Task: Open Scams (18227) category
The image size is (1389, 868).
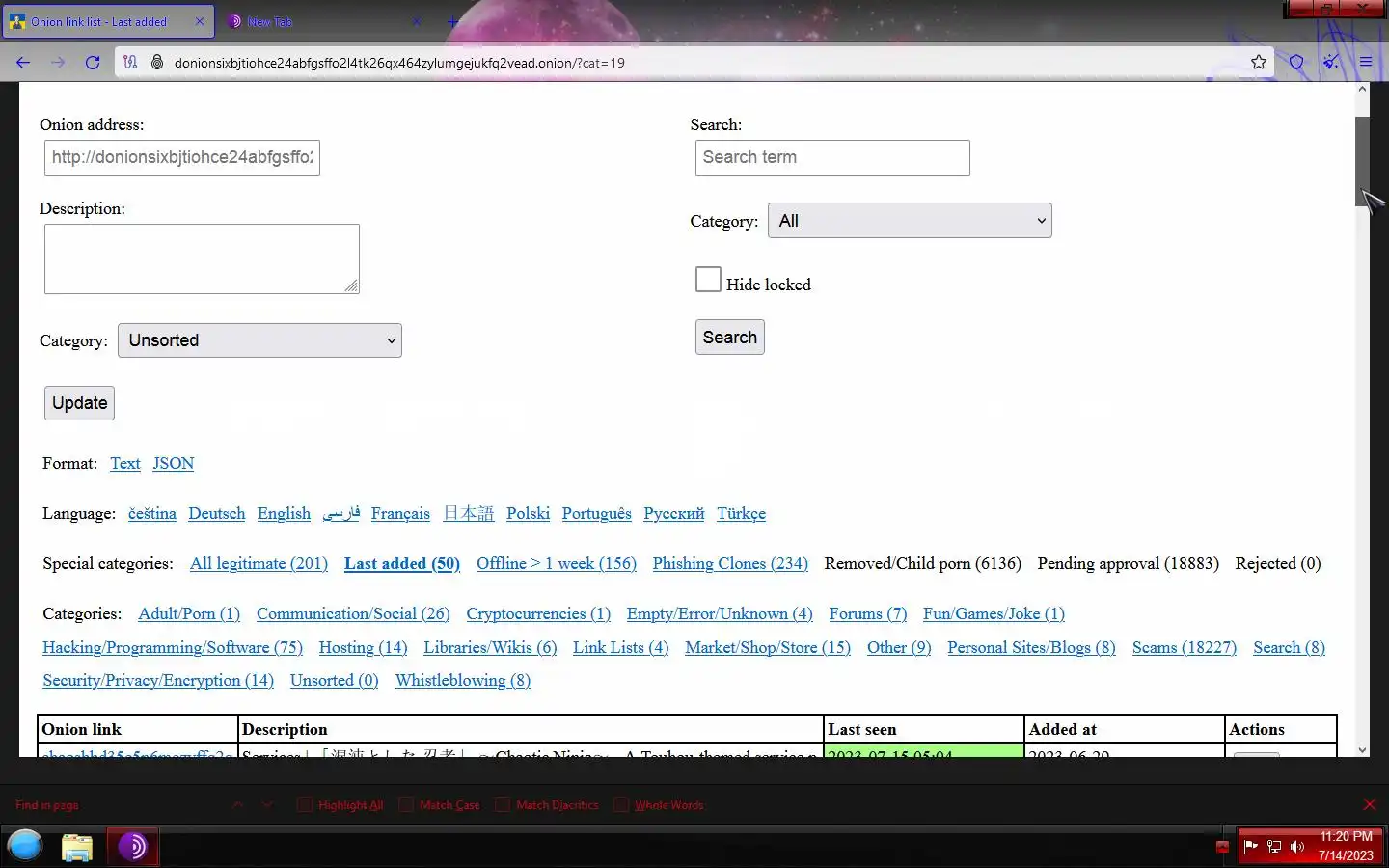Action: click(x=1185, y=647)
